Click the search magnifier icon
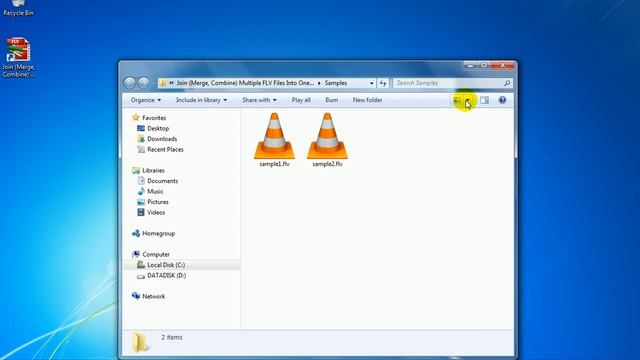 point(507,83)
